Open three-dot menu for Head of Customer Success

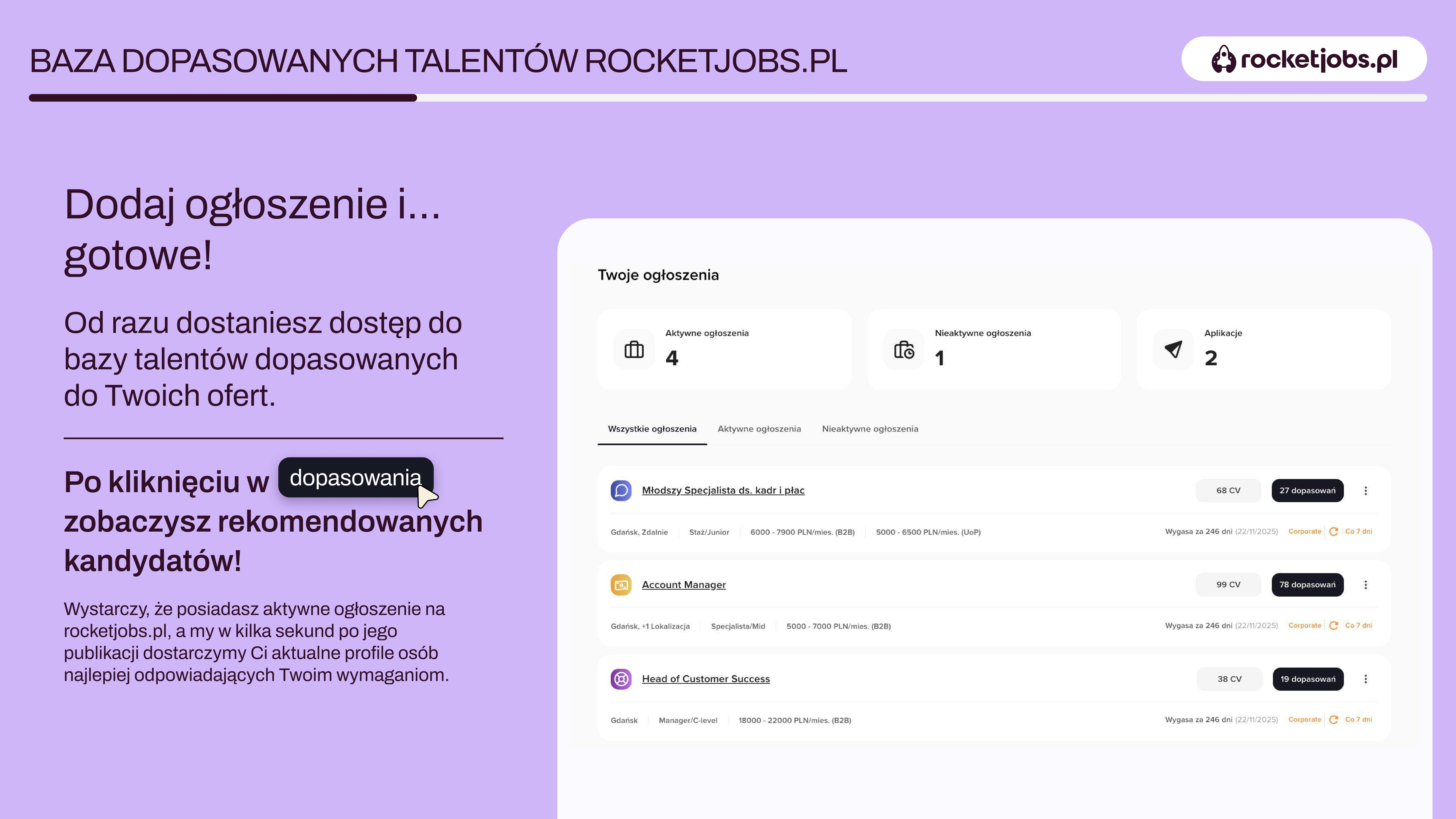pyautogui.click(x=1366, y=679)
